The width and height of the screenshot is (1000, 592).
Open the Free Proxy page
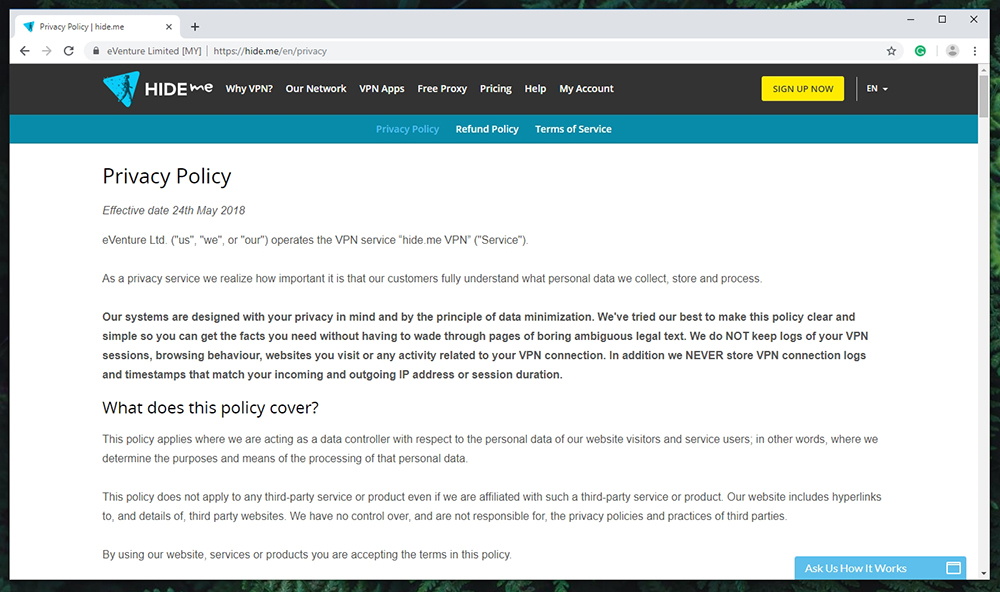click(442, 89)
